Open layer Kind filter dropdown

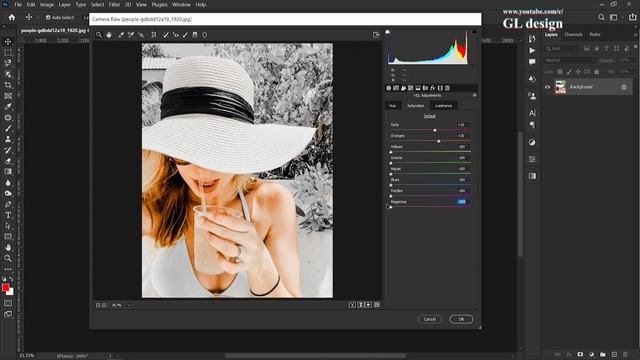point(561,49)
